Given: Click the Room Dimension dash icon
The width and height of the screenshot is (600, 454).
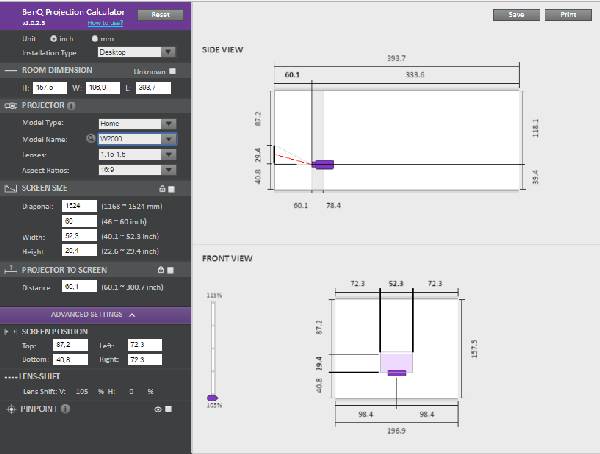Looking at the screenshot, I should pos(10,70).
